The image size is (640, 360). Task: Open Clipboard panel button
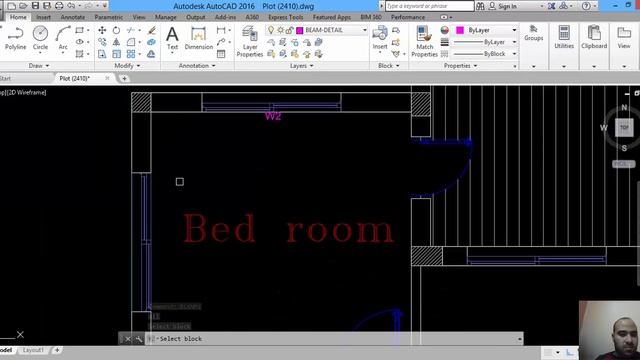[x=594, y=38]
